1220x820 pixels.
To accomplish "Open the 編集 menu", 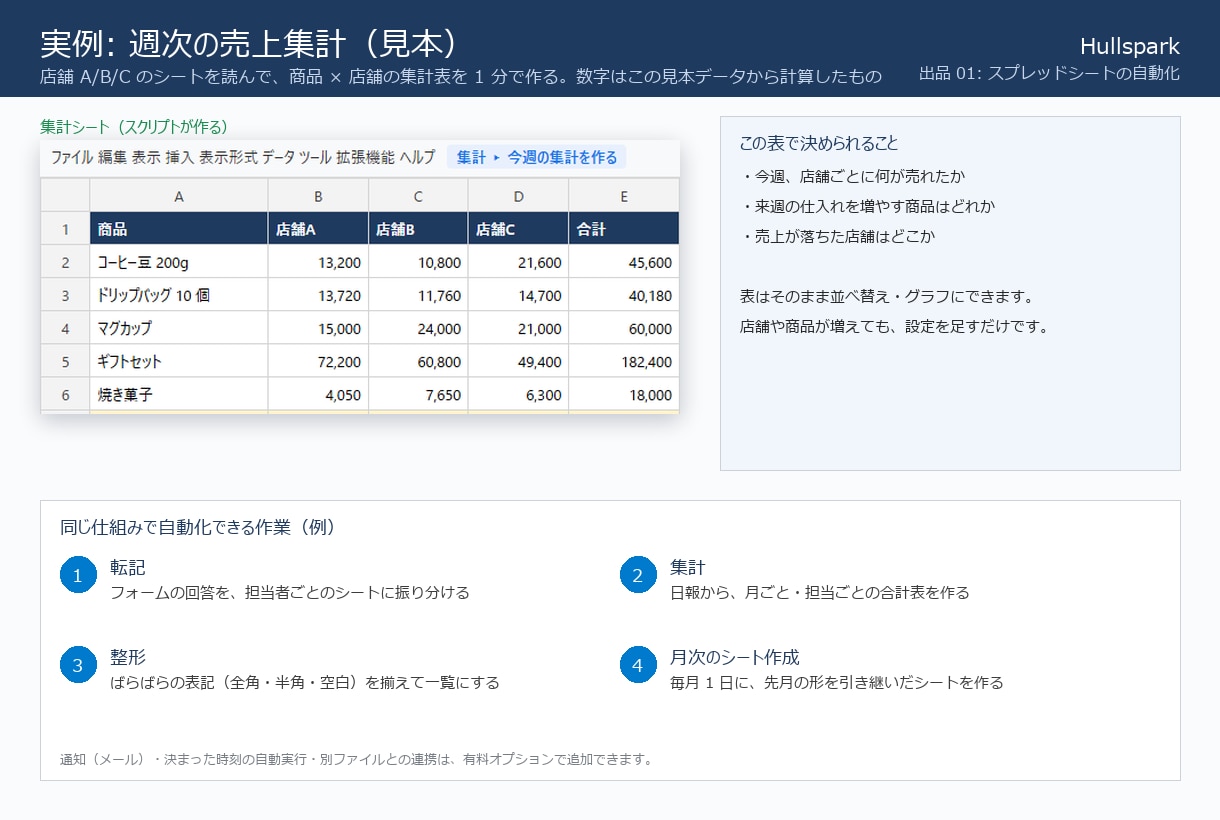I will point(113,157).
